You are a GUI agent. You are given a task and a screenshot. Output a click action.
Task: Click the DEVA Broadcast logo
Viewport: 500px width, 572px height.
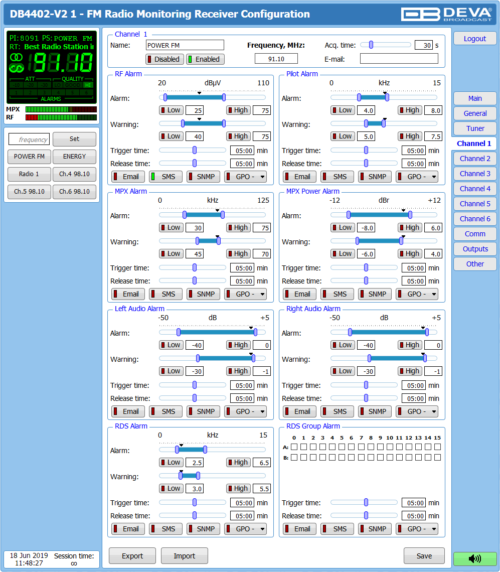pyautogui.click(x=446, y=14)
